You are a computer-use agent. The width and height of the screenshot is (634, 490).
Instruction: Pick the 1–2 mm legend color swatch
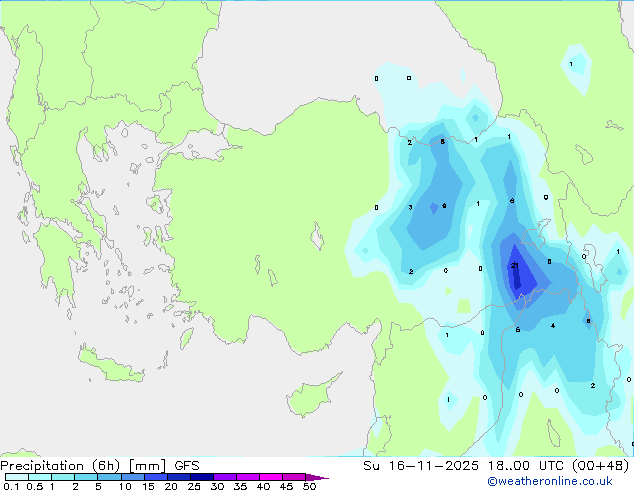(x=63, y=477)
